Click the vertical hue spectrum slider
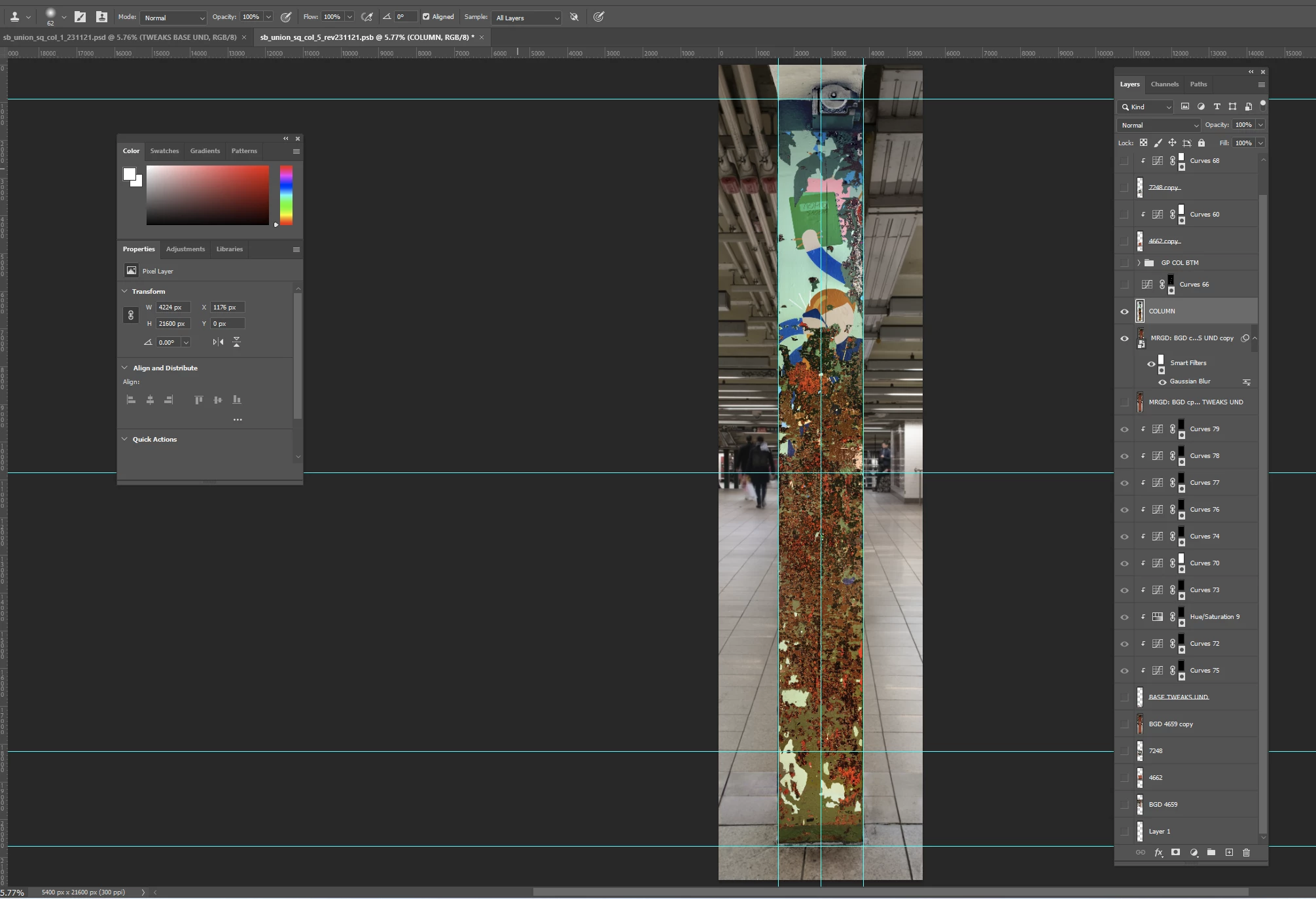Viewport: 1316px width, 899px height. click(286, 195)
